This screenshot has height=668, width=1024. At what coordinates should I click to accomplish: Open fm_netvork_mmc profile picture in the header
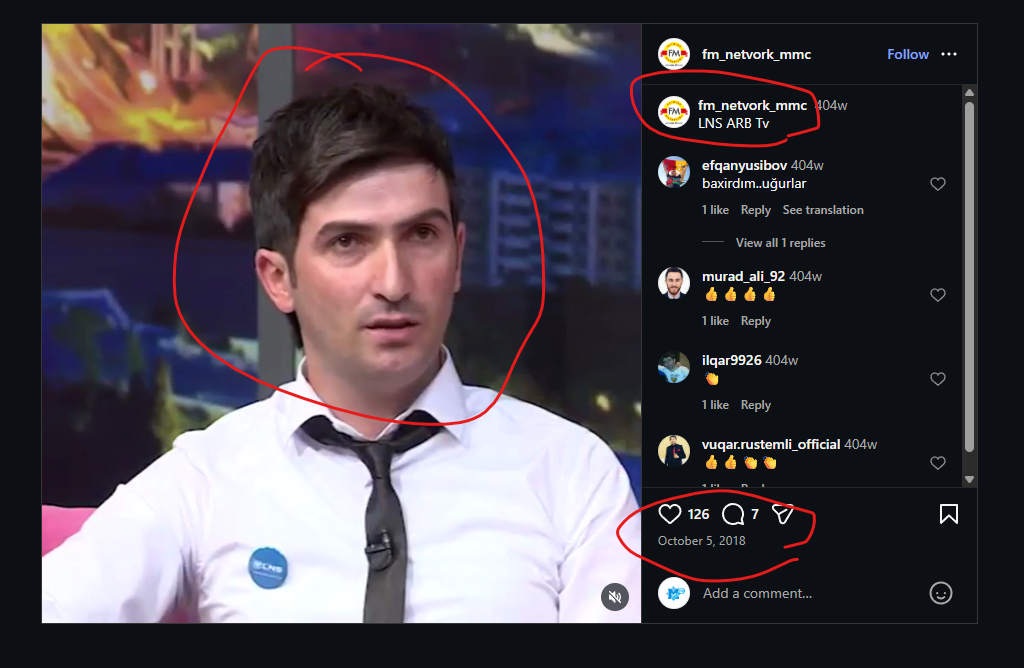click(x=674, y=54)
